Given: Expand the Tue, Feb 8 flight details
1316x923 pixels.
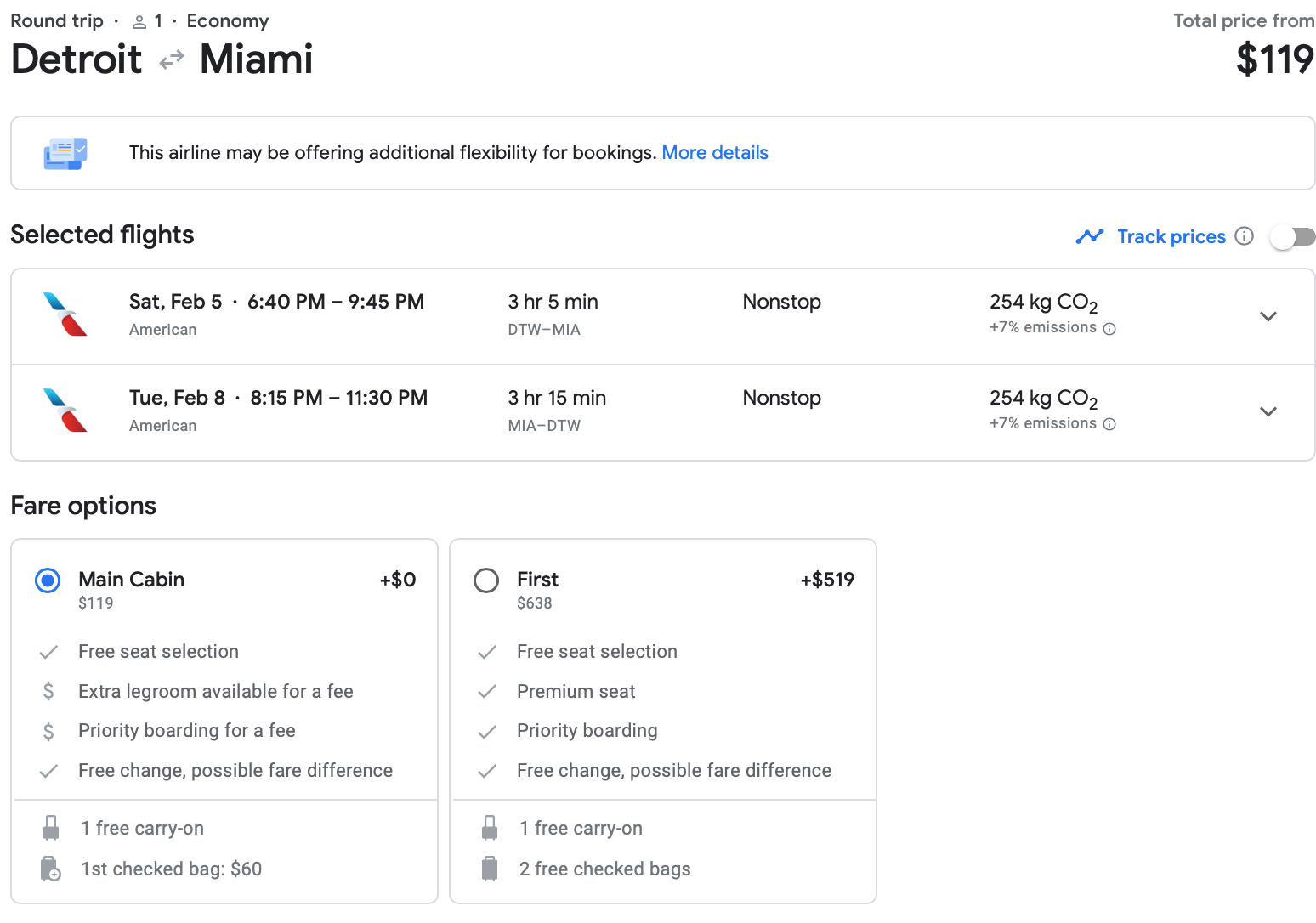Looking at the screenshot, I should click(1268, 412).
